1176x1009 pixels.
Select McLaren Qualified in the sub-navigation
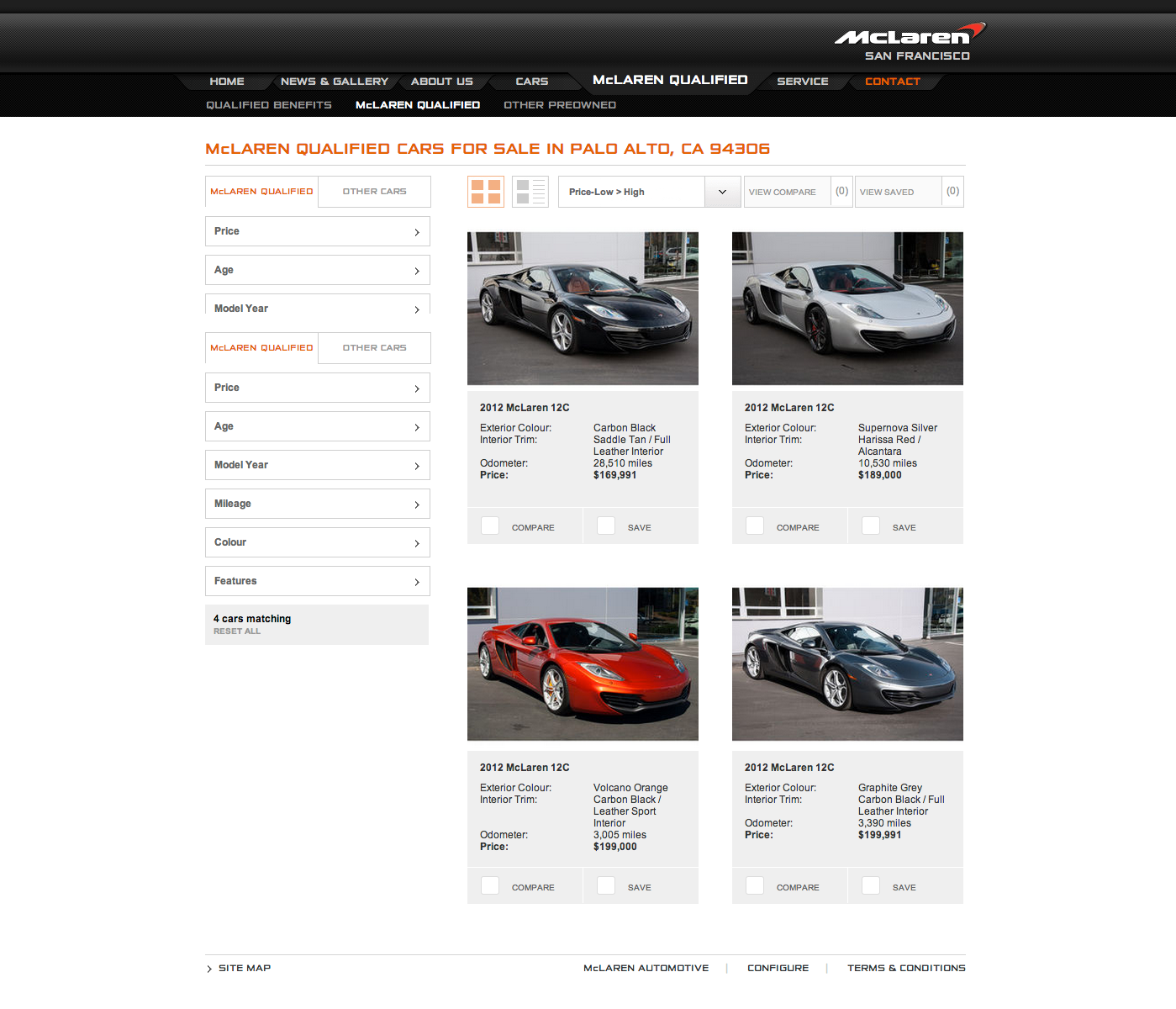click(x=418, y=105)
